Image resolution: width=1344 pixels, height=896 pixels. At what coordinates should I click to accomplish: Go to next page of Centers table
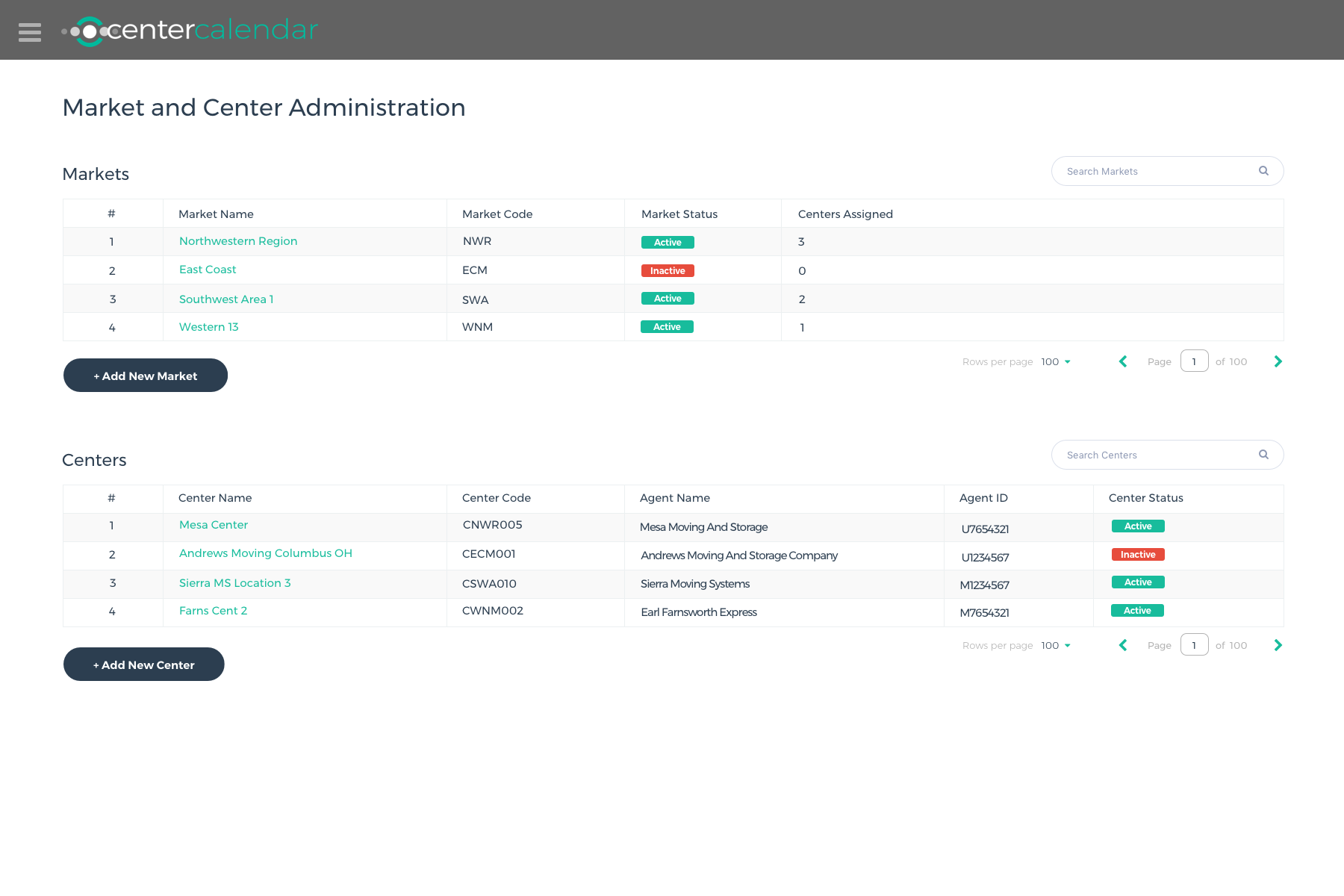(1278, 645)
